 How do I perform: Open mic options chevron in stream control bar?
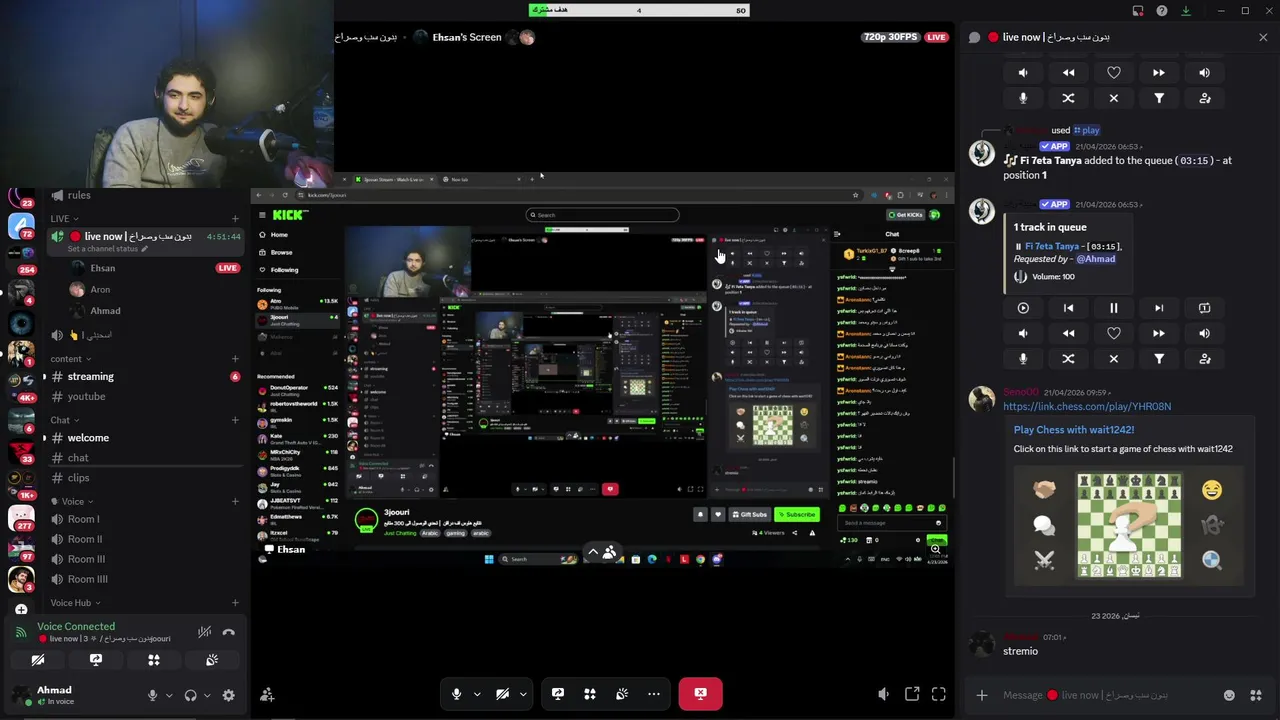click(477, 694)
